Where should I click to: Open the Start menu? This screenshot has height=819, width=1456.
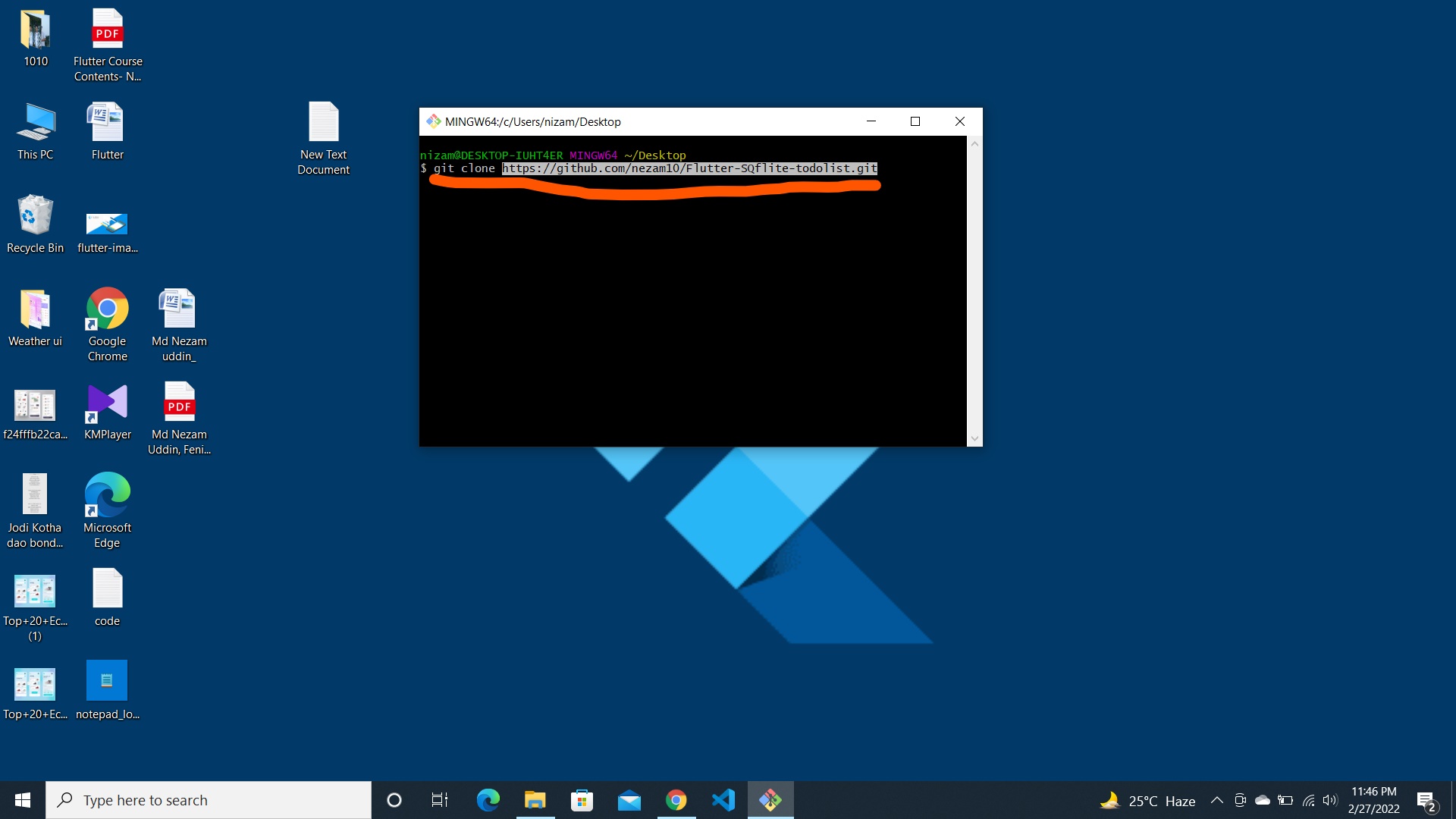pos(21,800)
